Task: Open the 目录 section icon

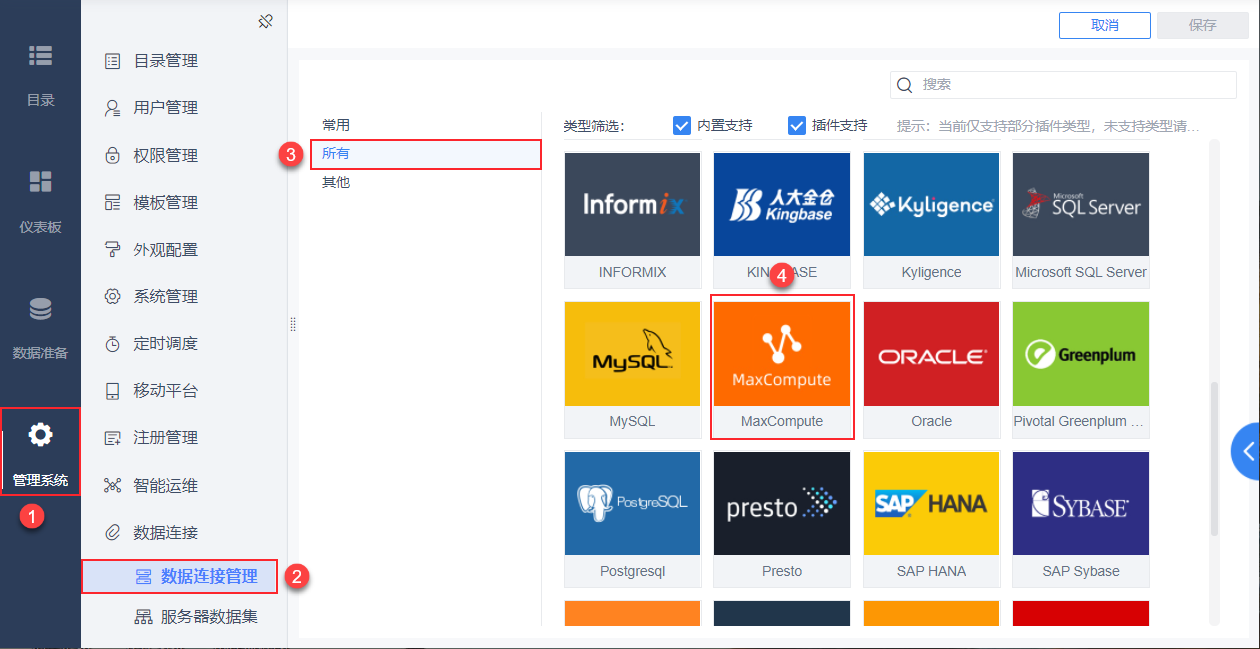Action: [40, 56]
